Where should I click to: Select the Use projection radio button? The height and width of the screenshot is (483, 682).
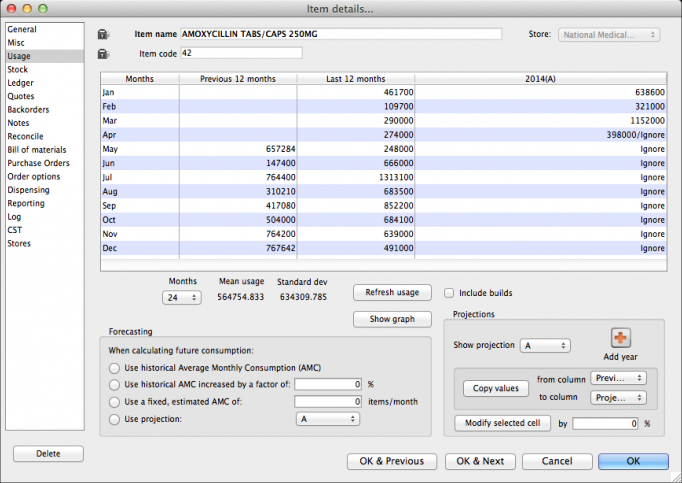point(114,419)
